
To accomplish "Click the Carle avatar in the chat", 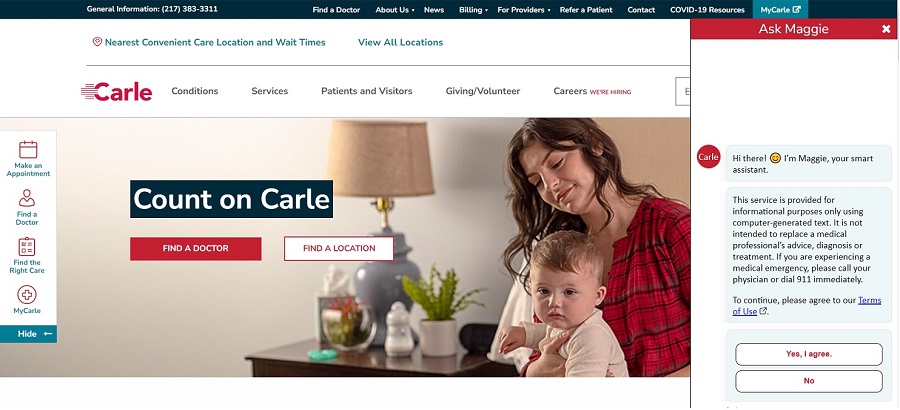I will pyautogui.click(x=708, y=157).
